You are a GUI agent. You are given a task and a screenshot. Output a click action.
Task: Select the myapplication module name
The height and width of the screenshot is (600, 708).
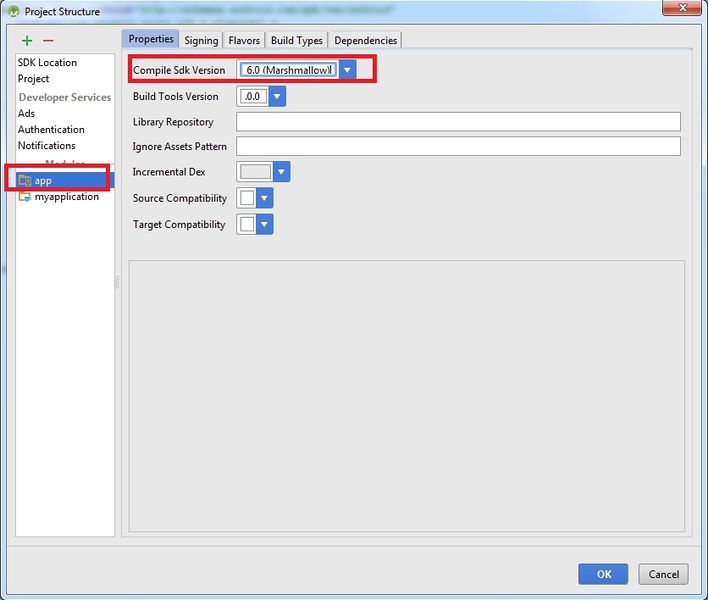(x=67, y=196)
